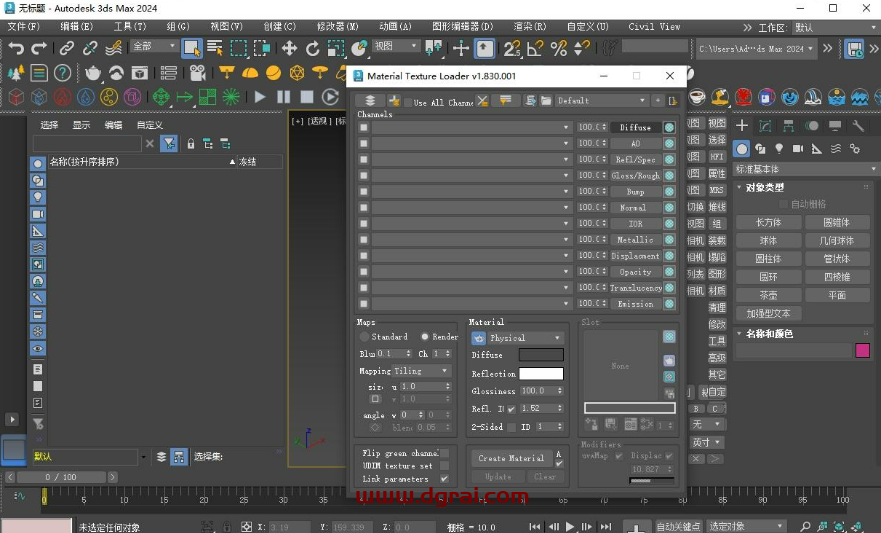Open the Civil View menu
This screenshot has width=881, height=533.
[654, 26]
